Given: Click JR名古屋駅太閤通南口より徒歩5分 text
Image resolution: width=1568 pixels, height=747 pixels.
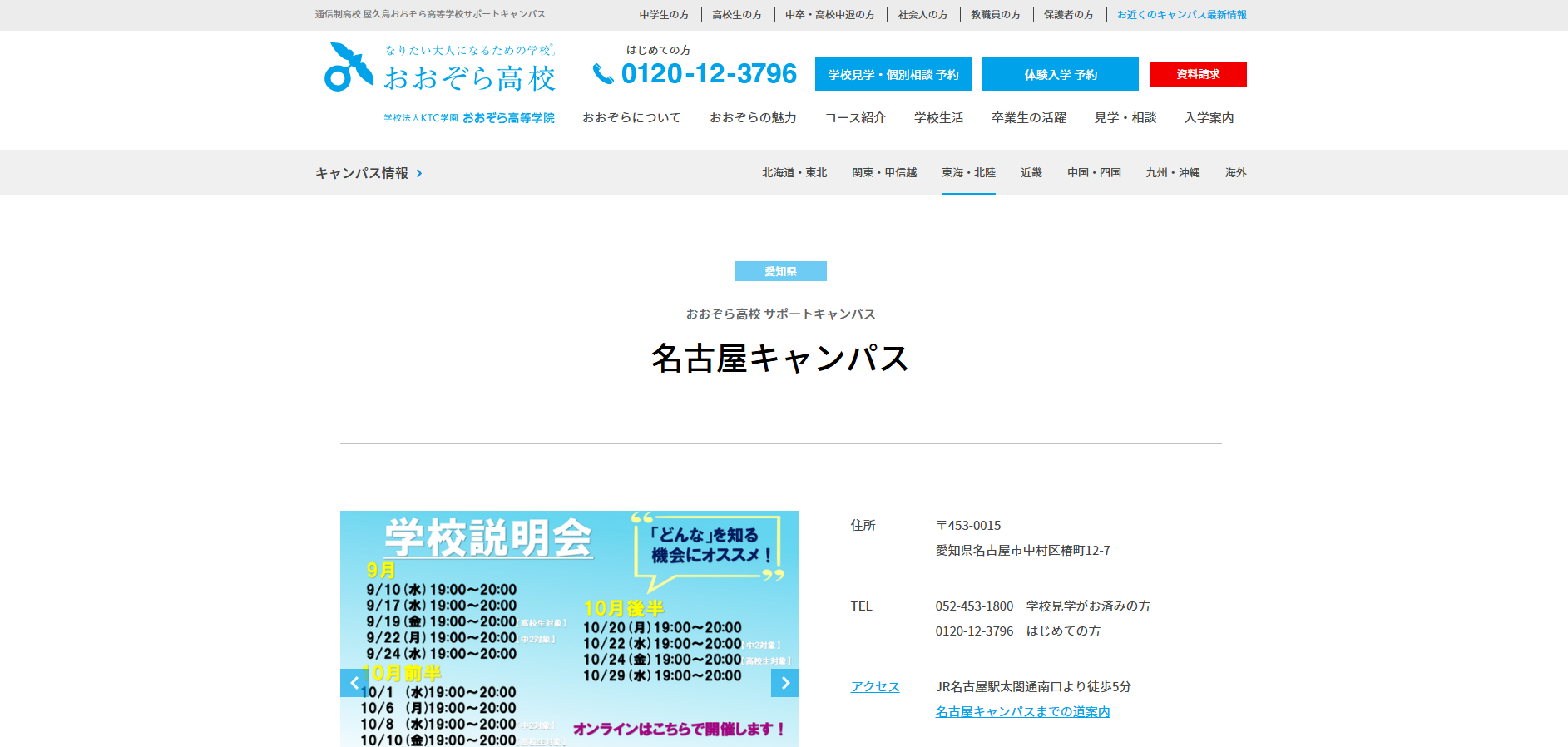Looking at the screenshot, I should (x=1033, y=686).
